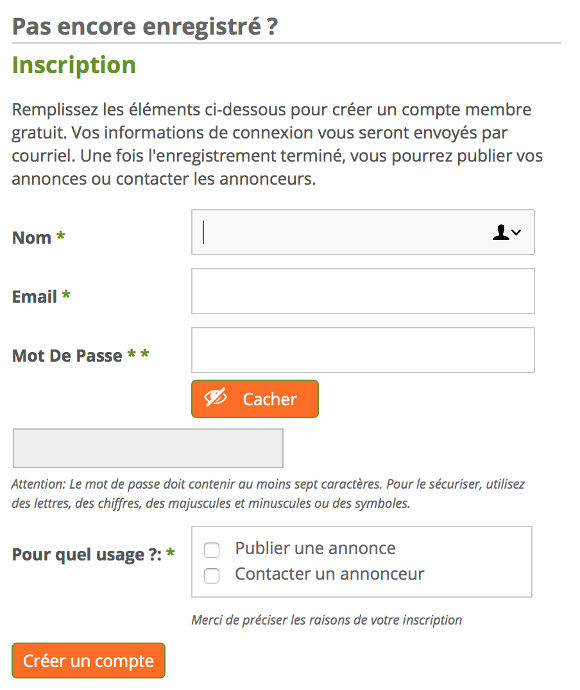
Task: Click the Pas encore enregistré heading
Action: (x=145, y=26)
